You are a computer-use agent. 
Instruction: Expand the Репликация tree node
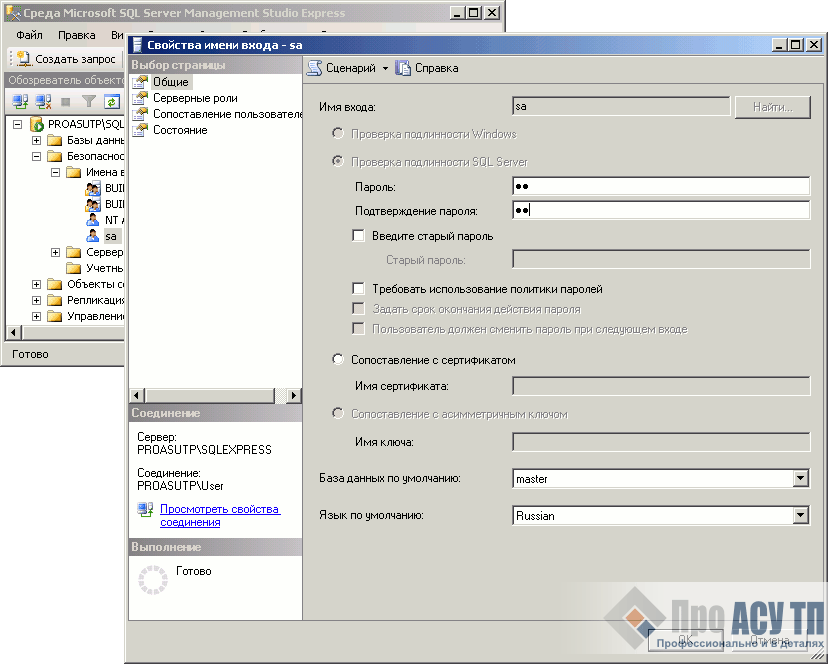pos(36,300)
